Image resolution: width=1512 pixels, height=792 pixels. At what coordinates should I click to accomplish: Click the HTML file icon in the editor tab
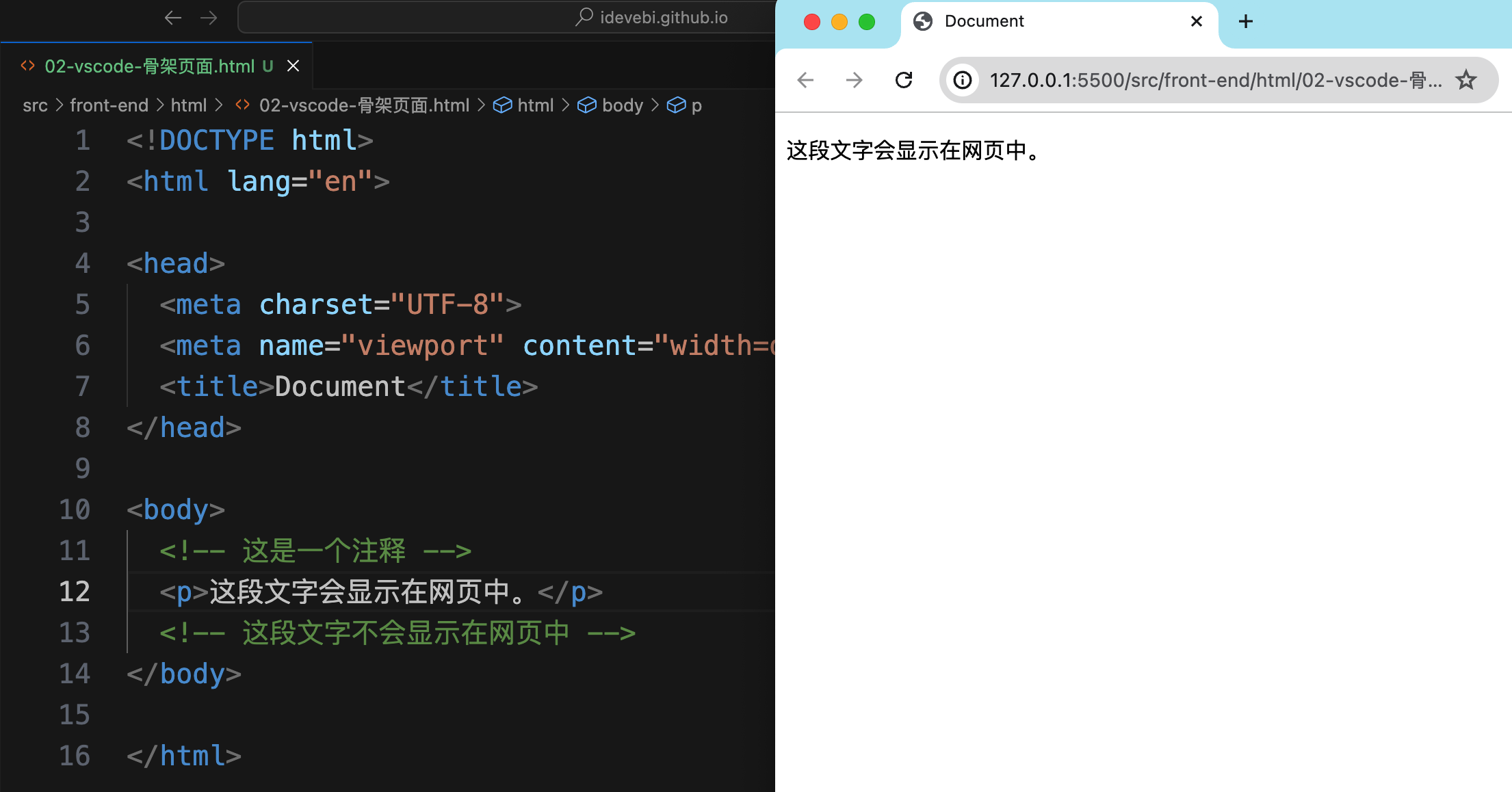click(x=27, y=66)
